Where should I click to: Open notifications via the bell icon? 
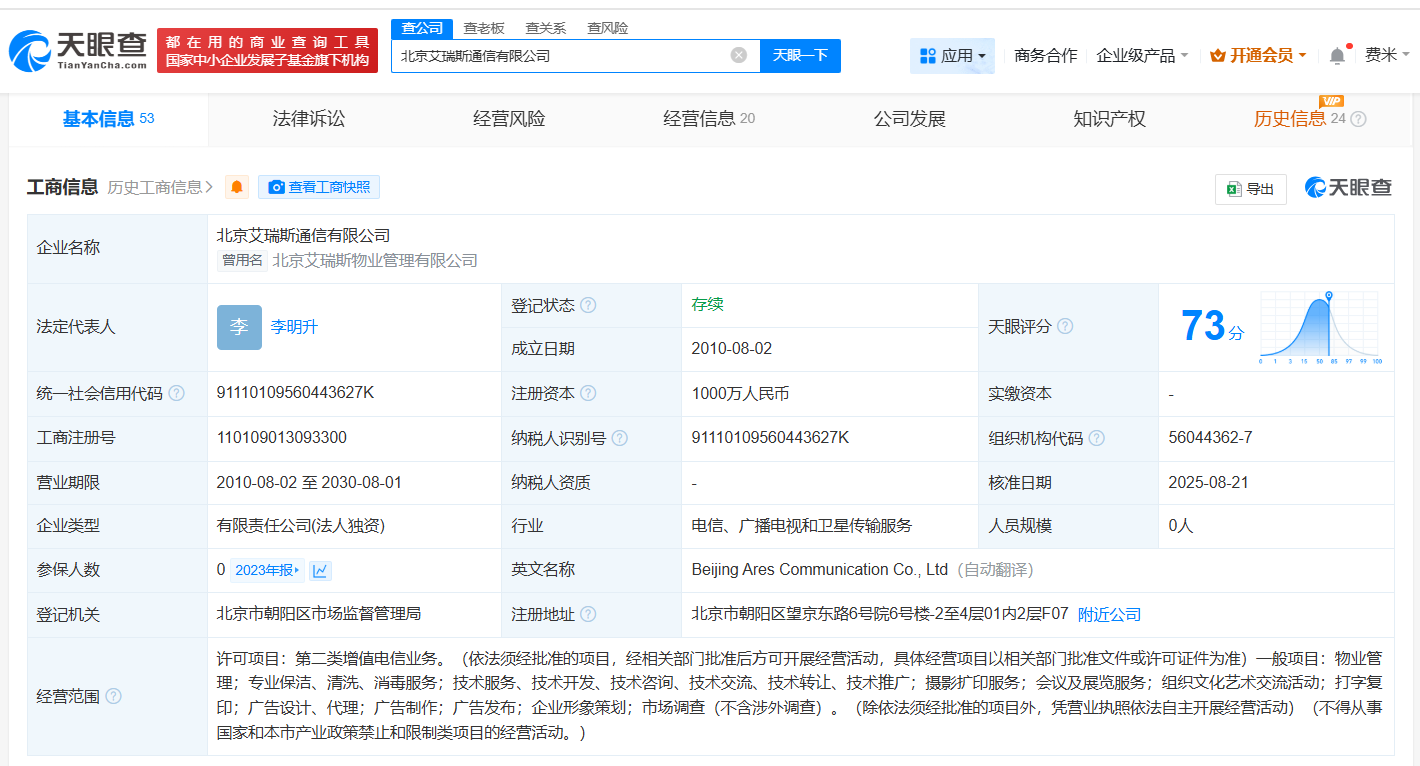(x=1336, y=55)
